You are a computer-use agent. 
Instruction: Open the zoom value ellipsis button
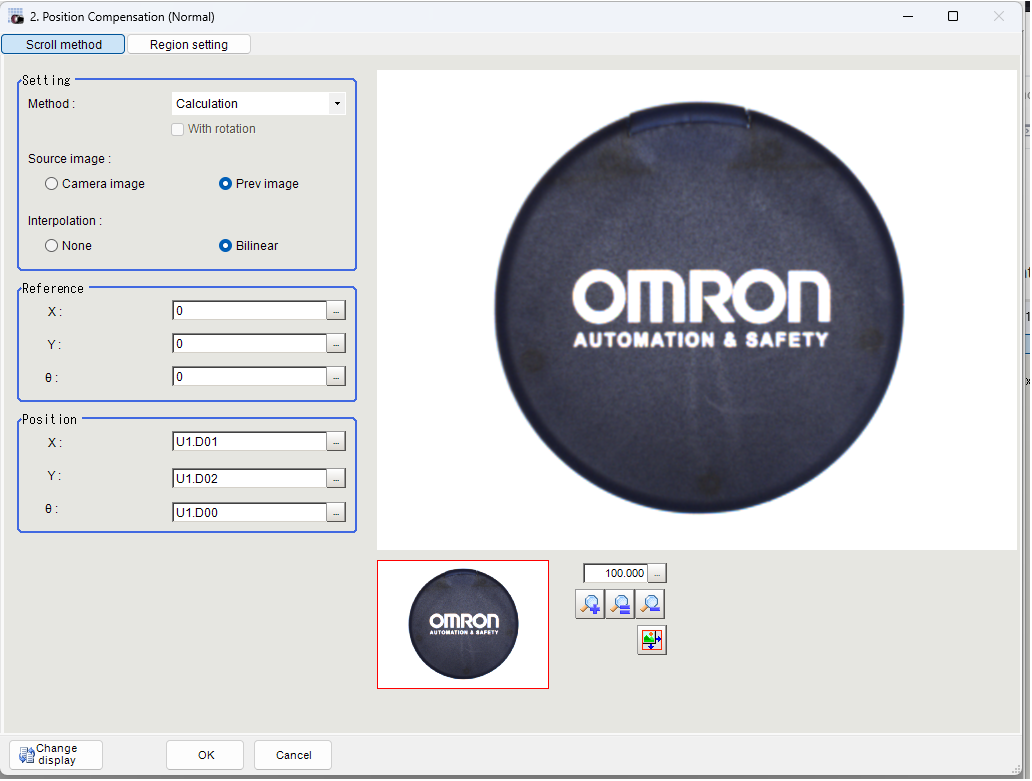tap(657, 573)
